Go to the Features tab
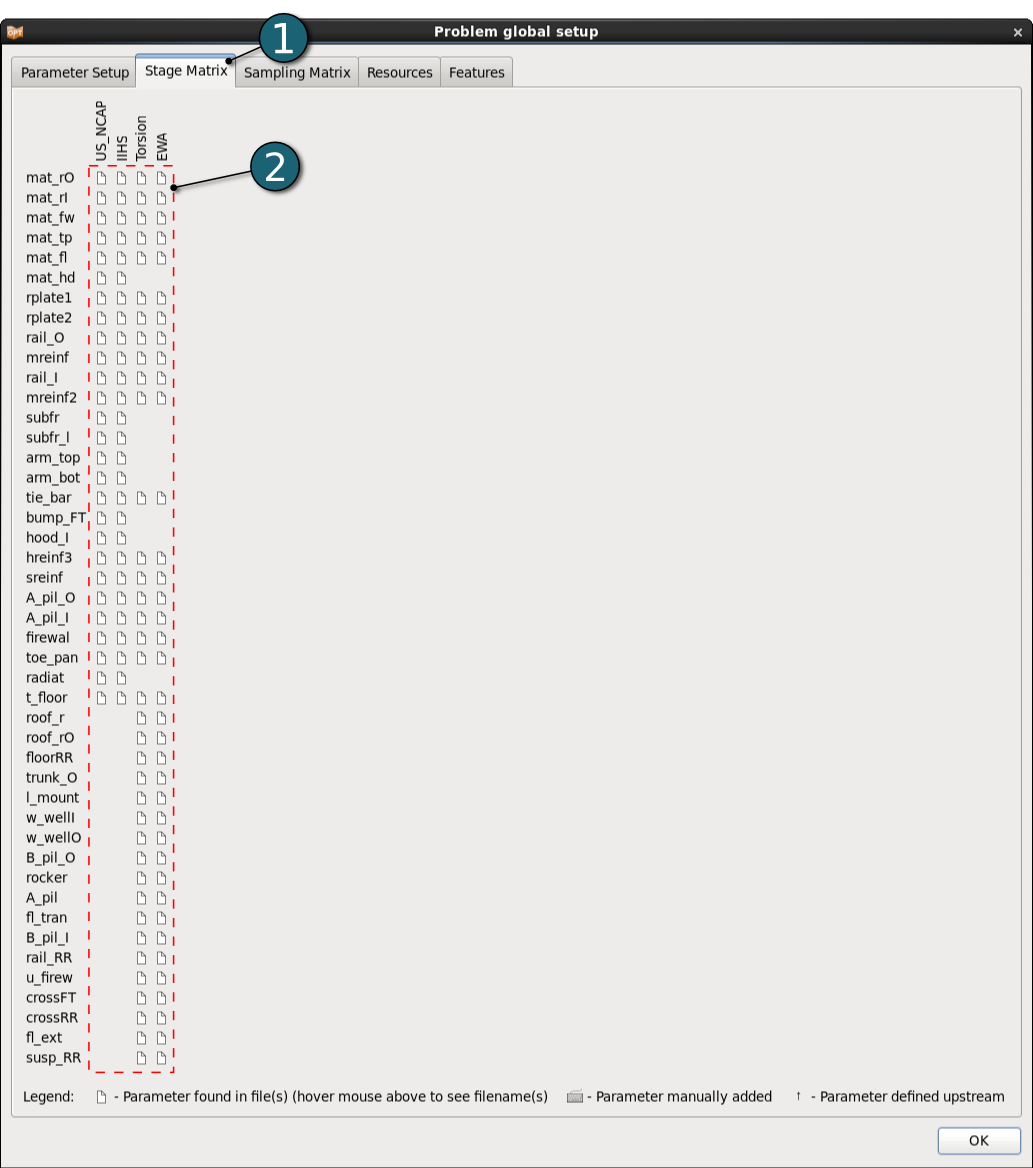 476,72
